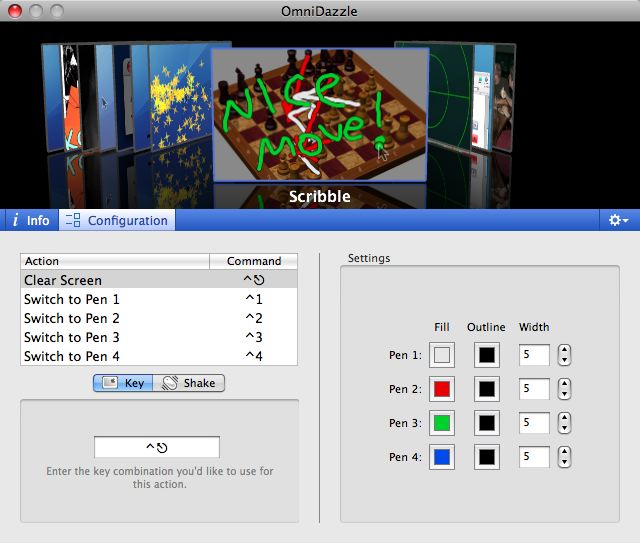Open Pen 4 outline color swatch
The image size is (640, 543).
click(486, 457)
